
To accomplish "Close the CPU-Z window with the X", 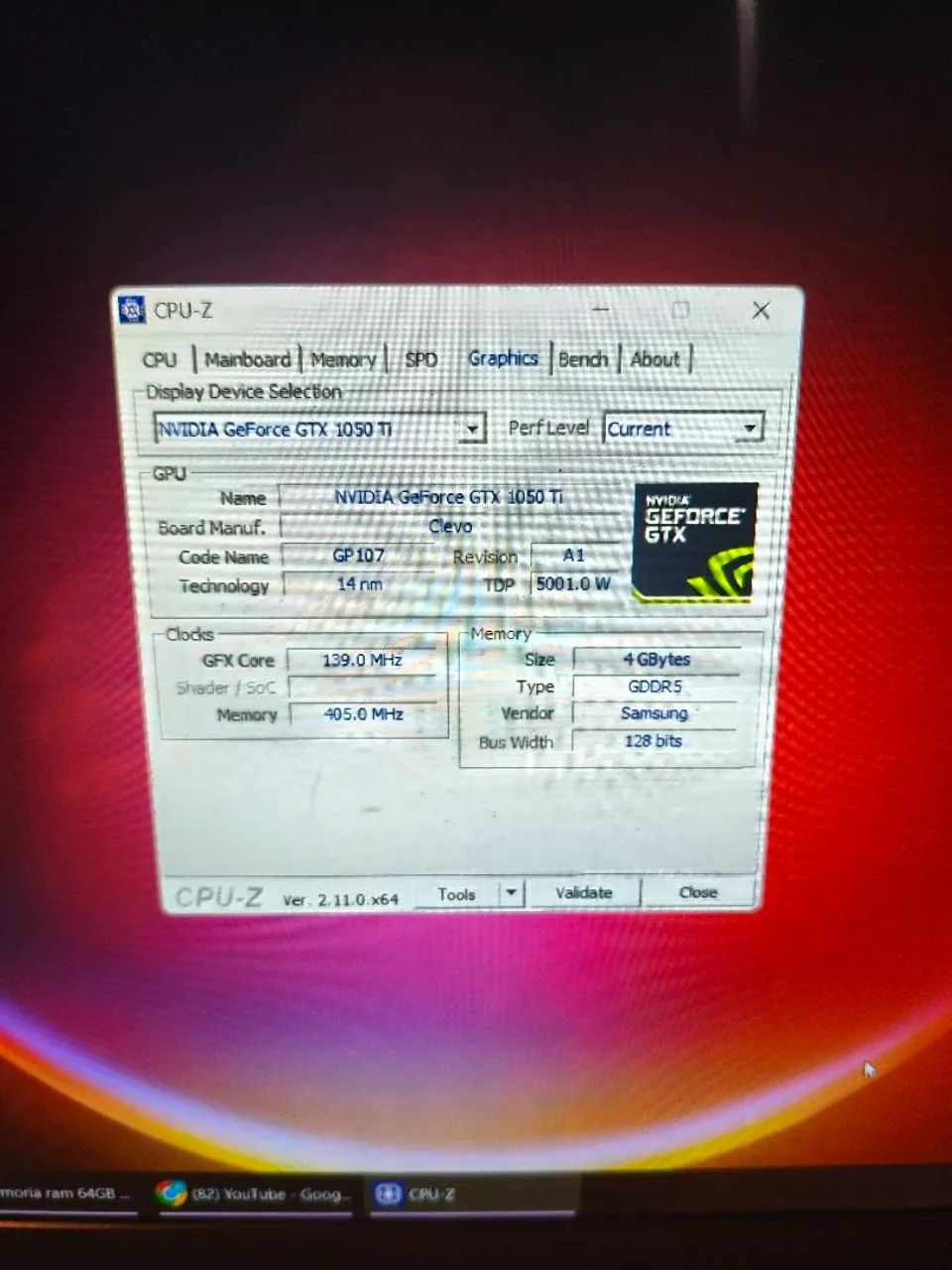I will pyautogui.click(x=761, y=311).
